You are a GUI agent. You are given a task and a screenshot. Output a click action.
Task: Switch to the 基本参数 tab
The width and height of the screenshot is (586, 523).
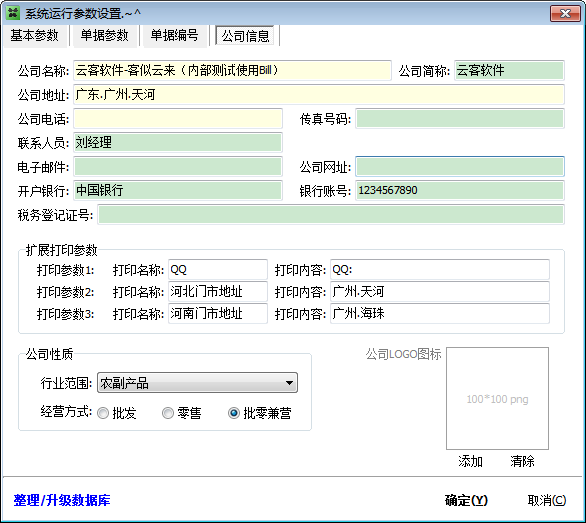tap(35, 36)
